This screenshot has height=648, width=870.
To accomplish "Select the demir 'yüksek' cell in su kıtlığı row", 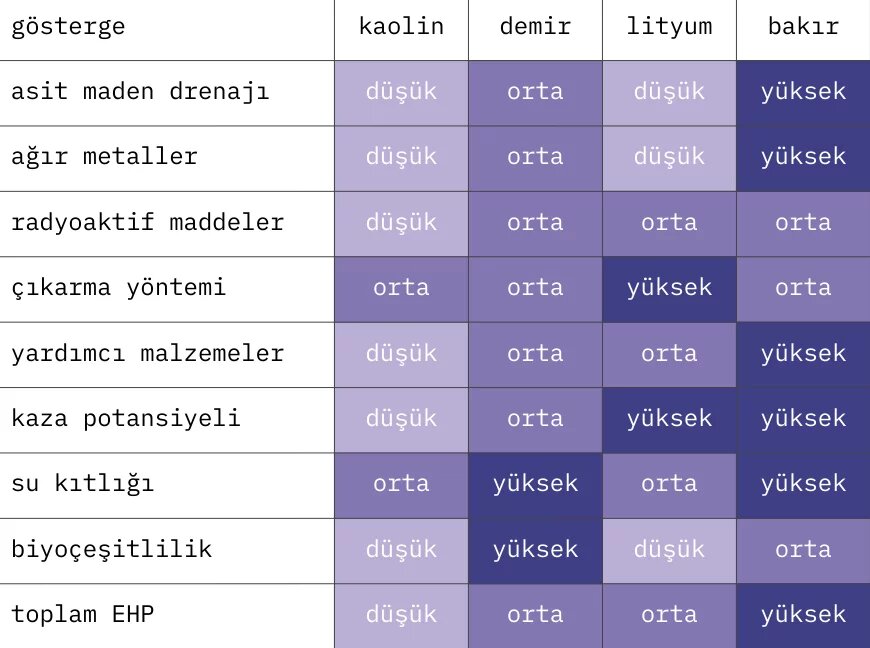I will pos(535,484).
